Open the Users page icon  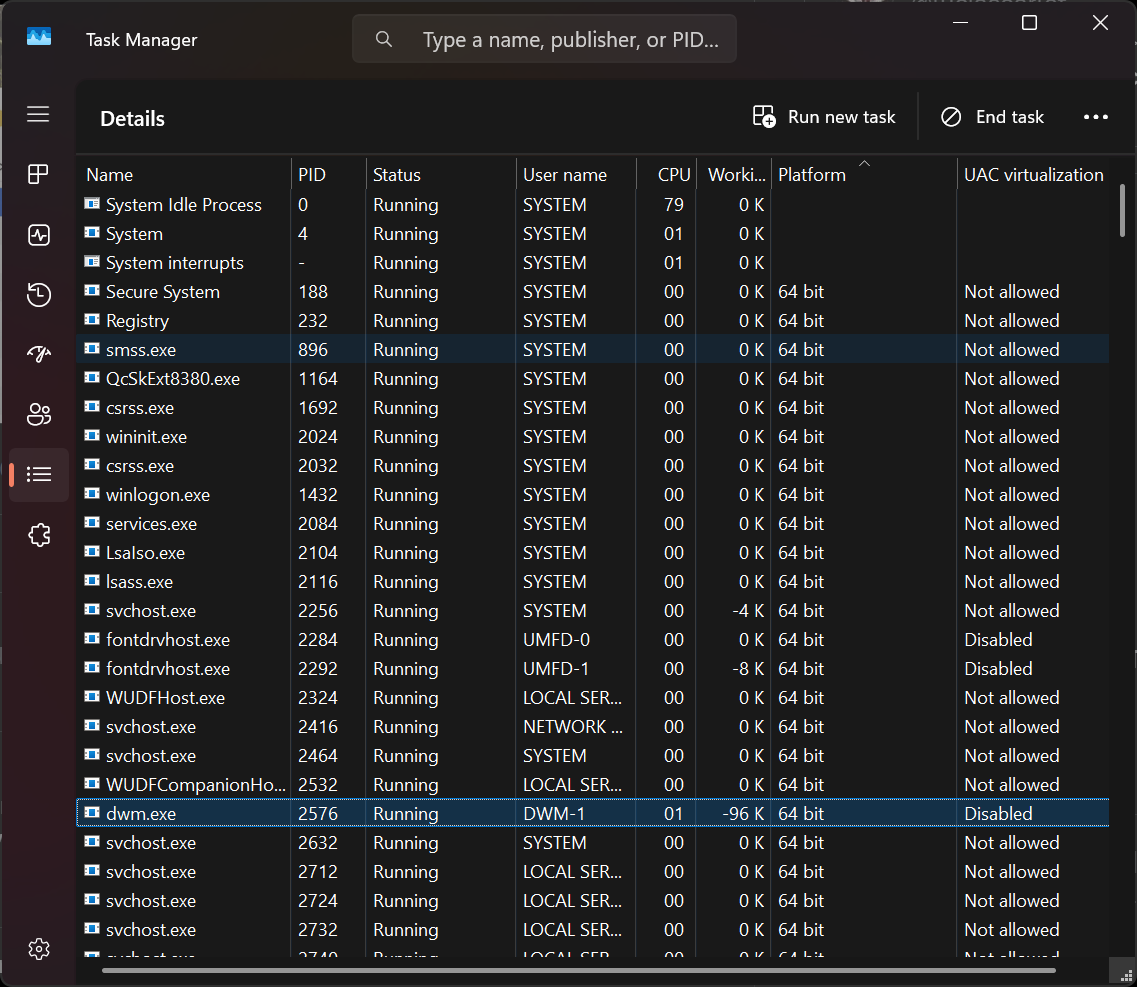click(38, 414)
